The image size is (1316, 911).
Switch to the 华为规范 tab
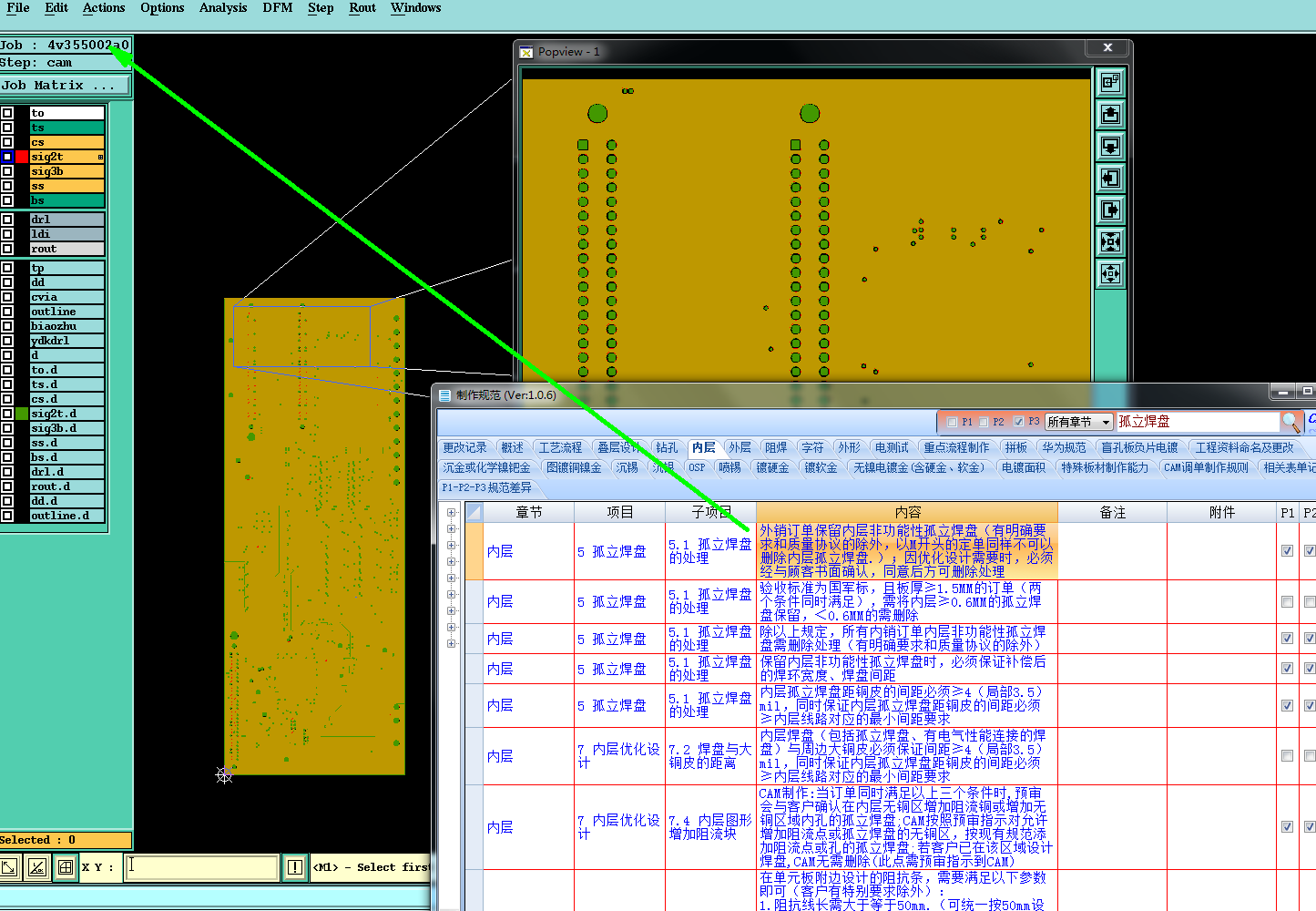coord(1064,447)
